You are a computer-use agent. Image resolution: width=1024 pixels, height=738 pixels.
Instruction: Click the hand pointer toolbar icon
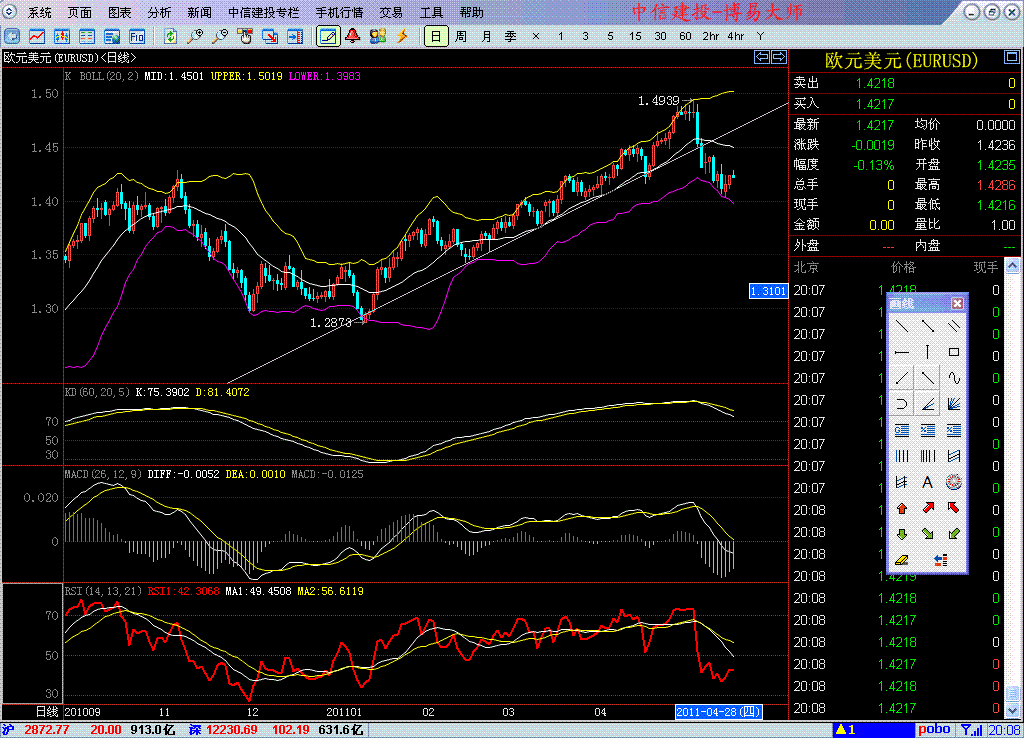[245, 37]
